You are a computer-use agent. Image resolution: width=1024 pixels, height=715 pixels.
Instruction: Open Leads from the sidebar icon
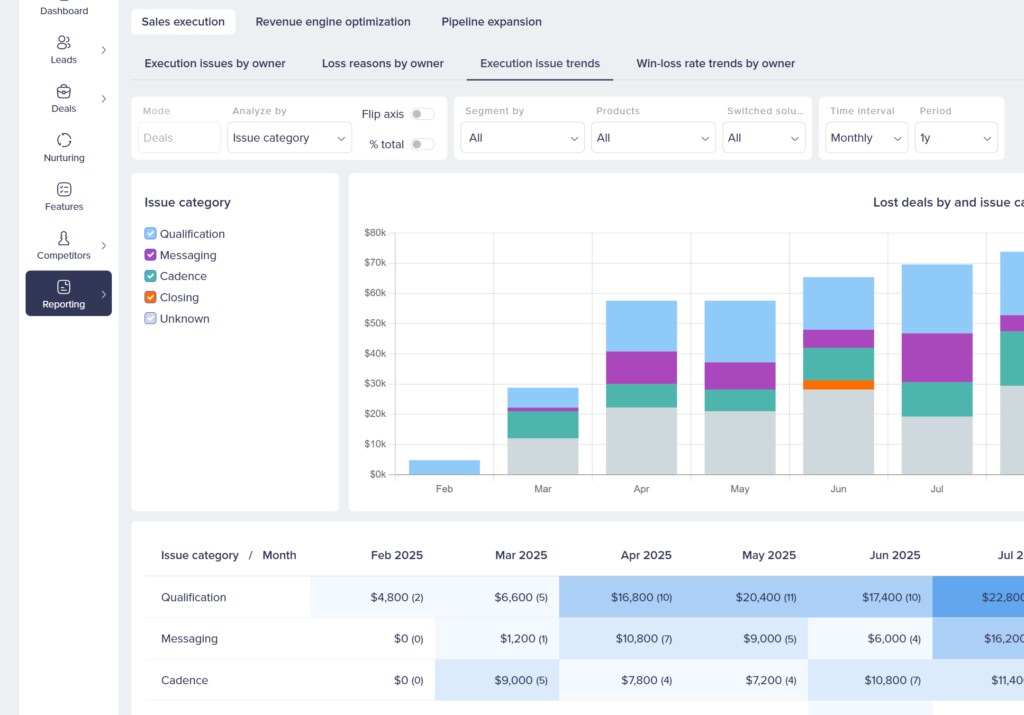(64, 43)
